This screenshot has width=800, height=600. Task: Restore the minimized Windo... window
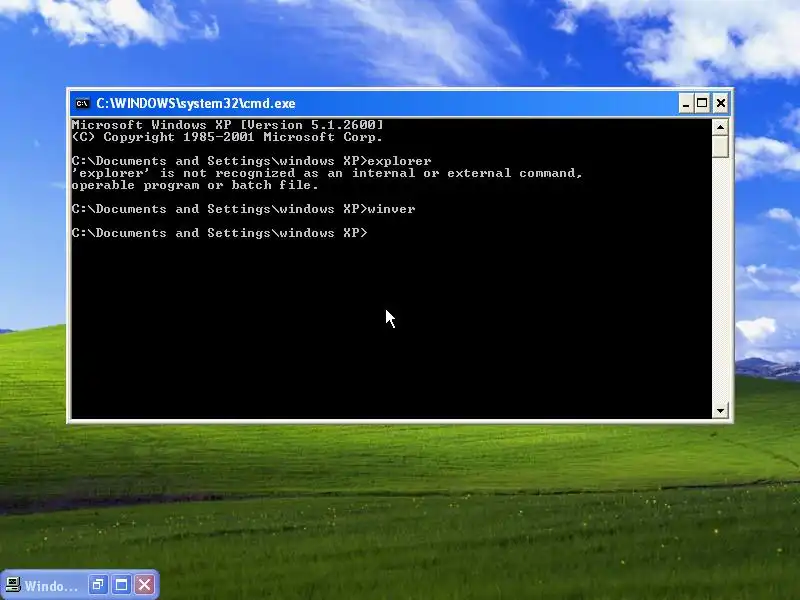pyautogui.click(x=98, y=585)
